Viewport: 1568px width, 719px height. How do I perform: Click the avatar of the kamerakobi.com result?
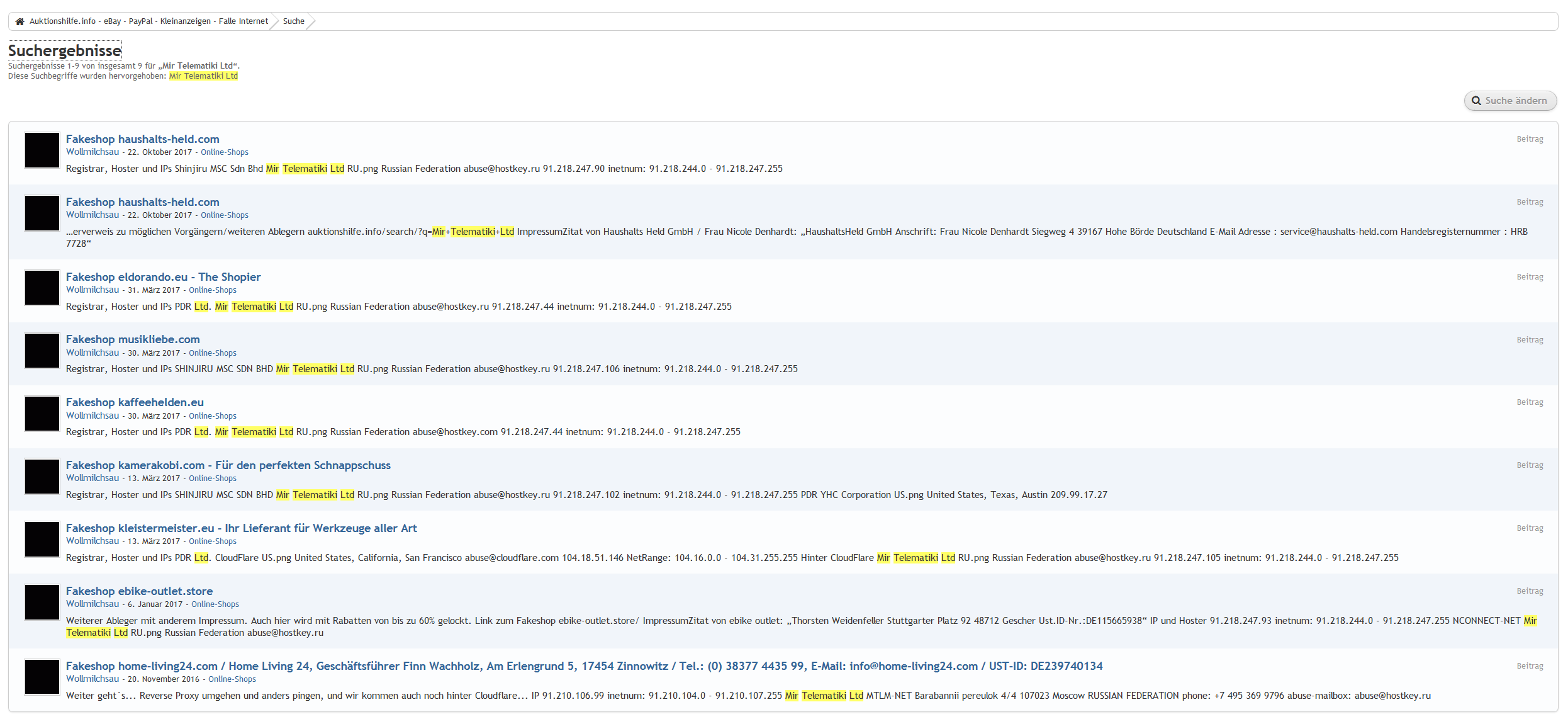42,477
